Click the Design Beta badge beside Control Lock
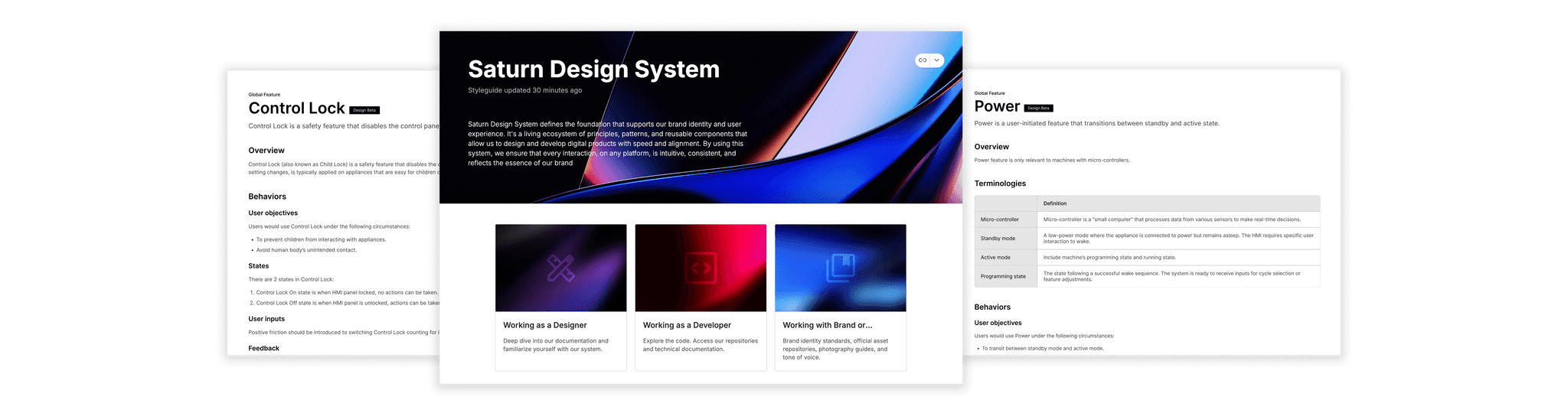The height and width of the screenshot is (400, 1568). point(364,110)
